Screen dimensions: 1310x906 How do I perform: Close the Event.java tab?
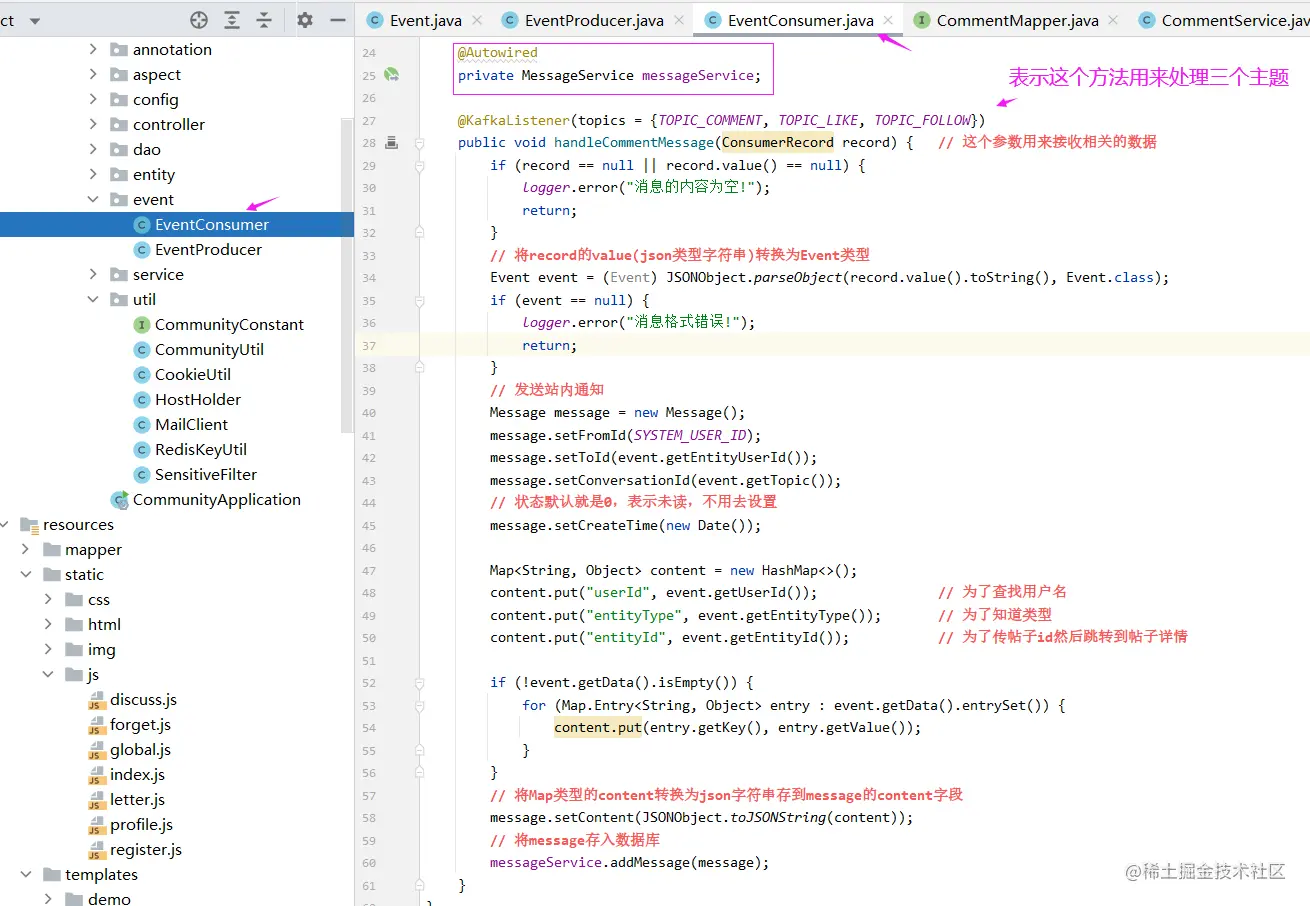click(477, 20)
